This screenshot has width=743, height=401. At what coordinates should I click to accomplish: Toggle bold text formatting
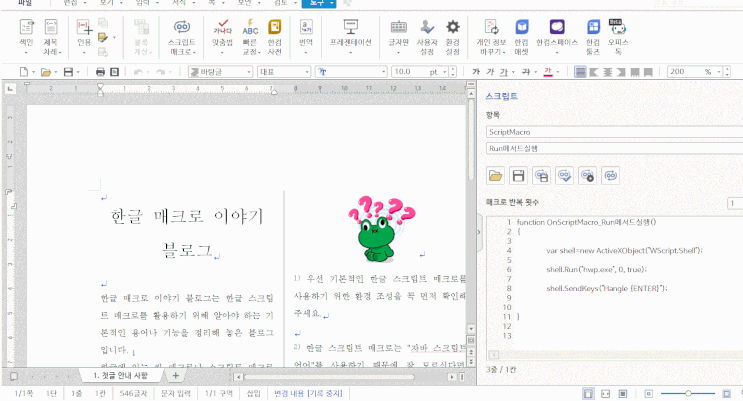click(476, 72)
